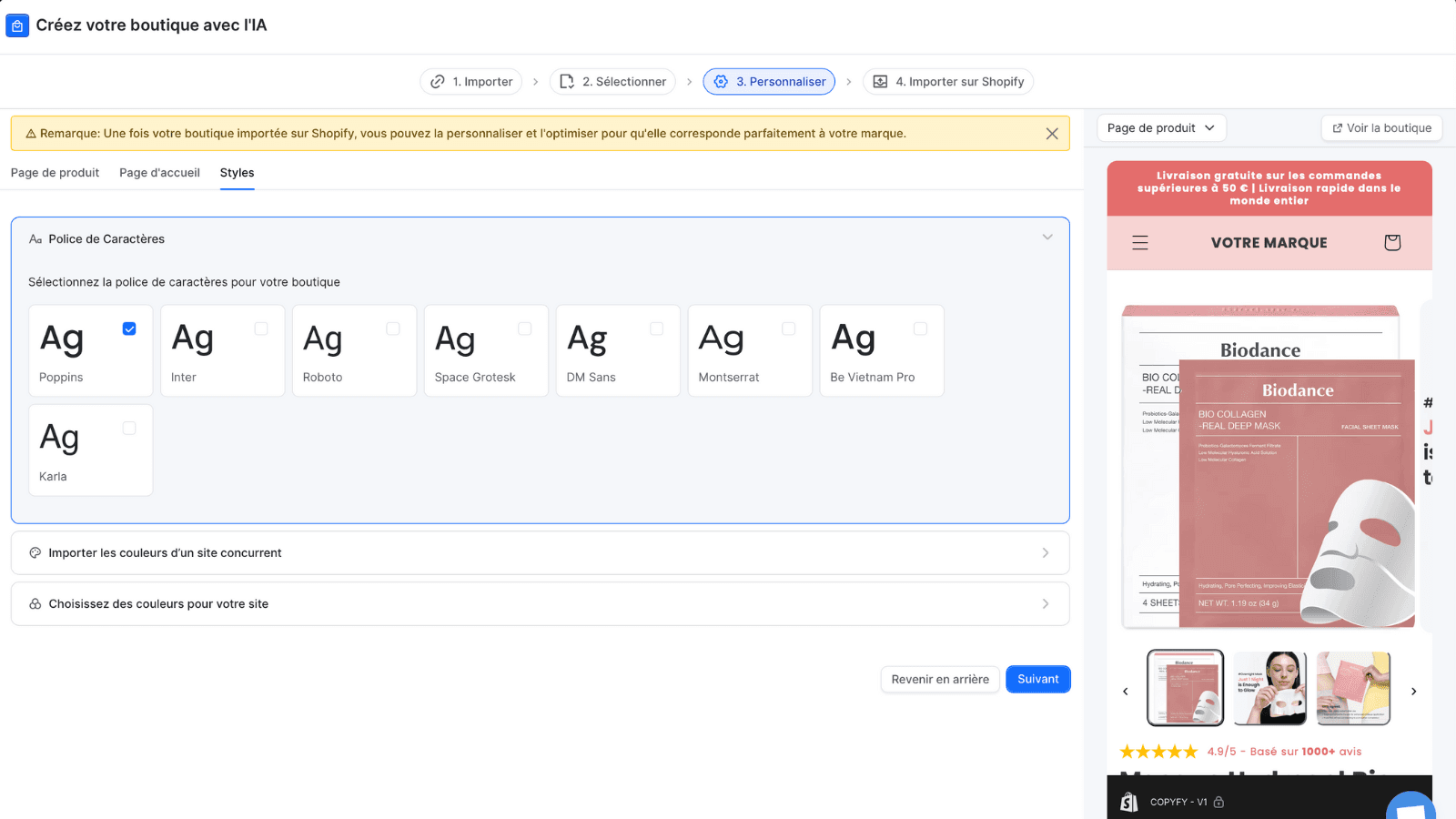
Task: Click the shopping bag app logo icon
Action: point(17,25)
